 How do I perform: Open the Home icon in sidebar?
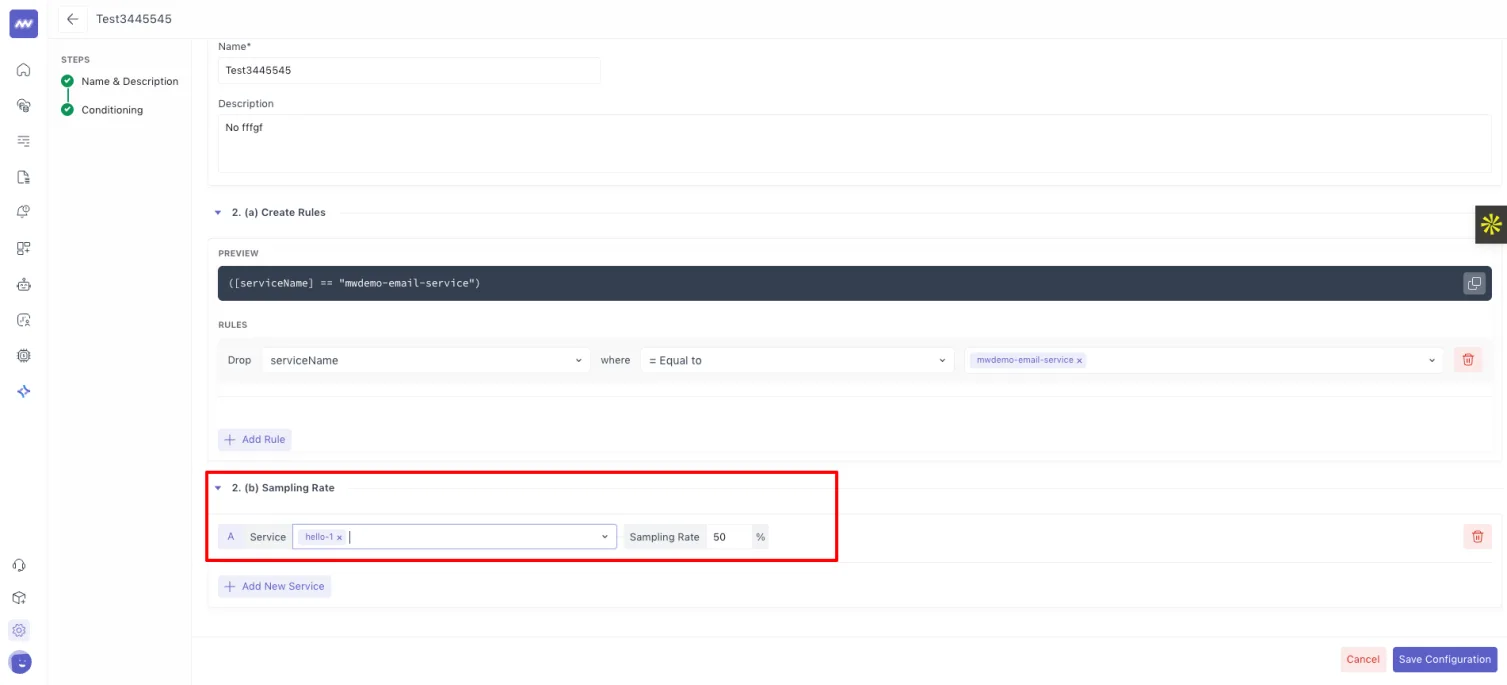coord(23,70)
